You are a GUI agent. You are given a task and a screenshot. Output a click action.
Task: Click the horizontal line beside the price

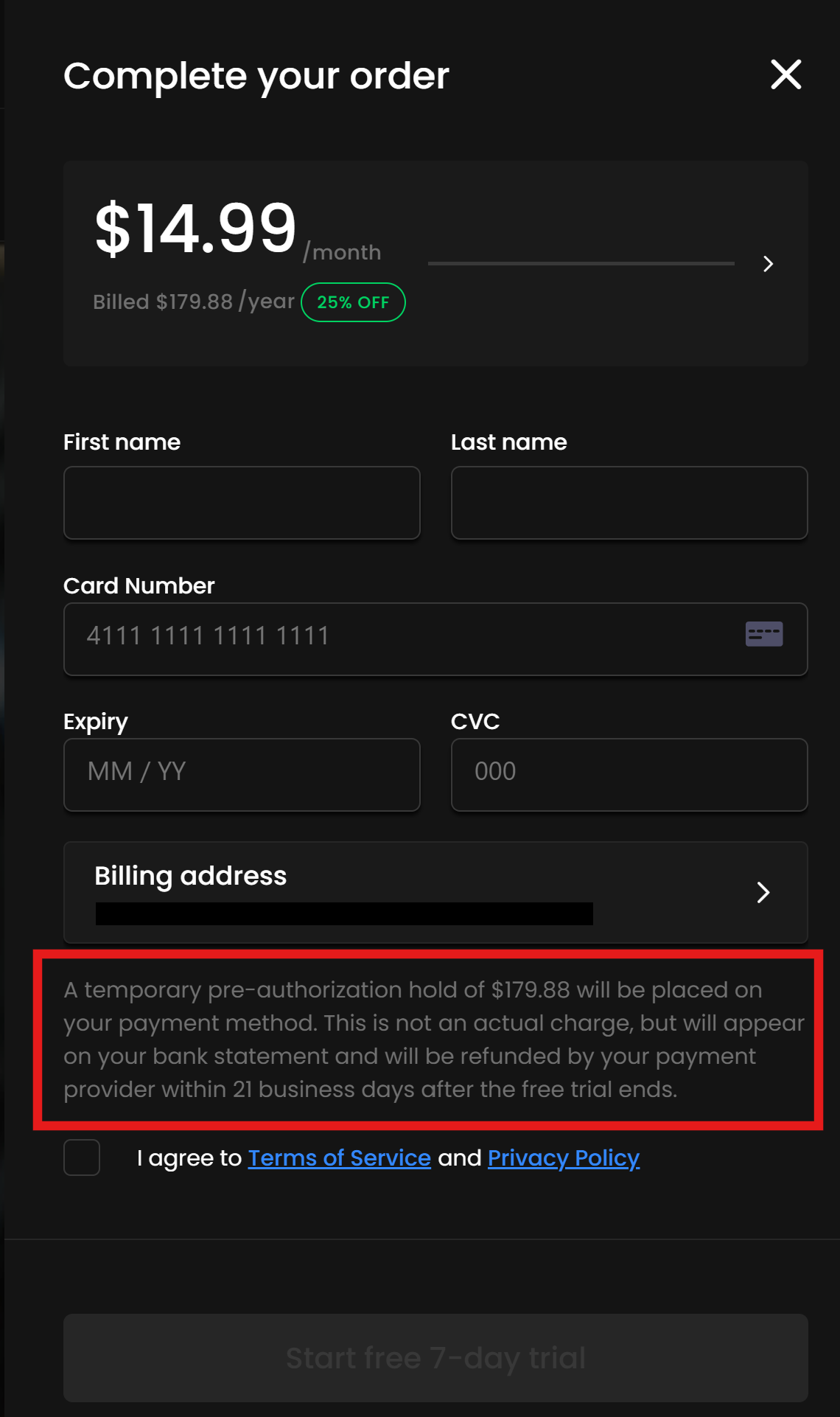click(581, 263)
